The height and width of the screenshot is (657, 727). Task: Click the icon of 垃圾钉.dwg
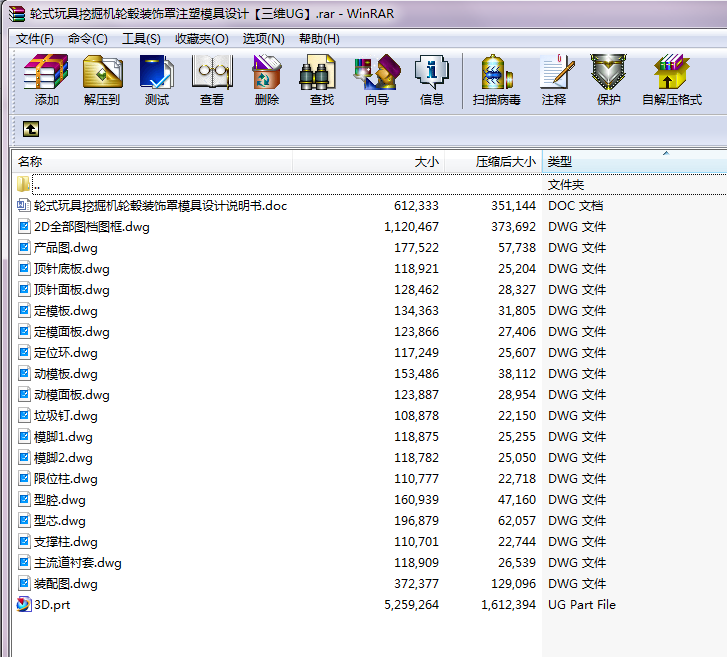[x=24, y=415]
